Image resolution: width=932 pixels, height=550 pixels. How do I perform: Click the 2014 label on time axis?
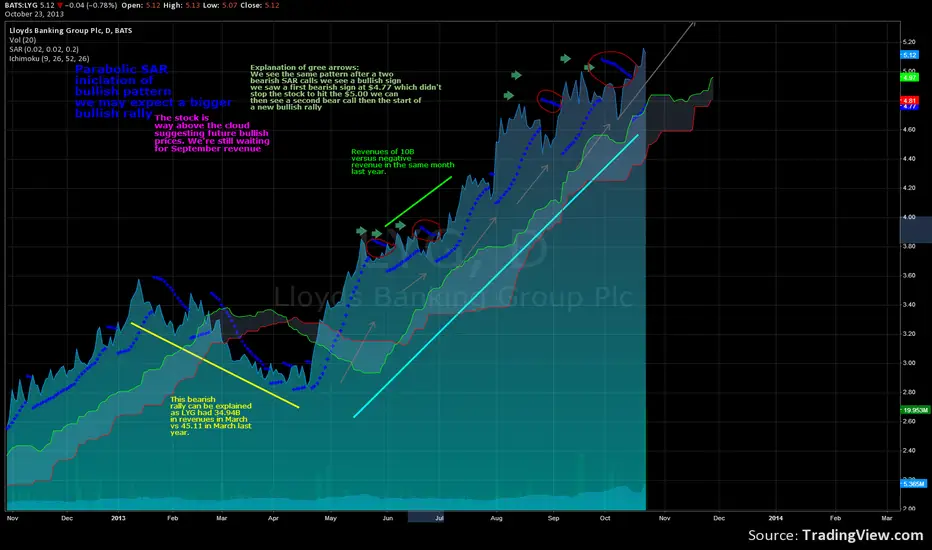tap(775, 518)
